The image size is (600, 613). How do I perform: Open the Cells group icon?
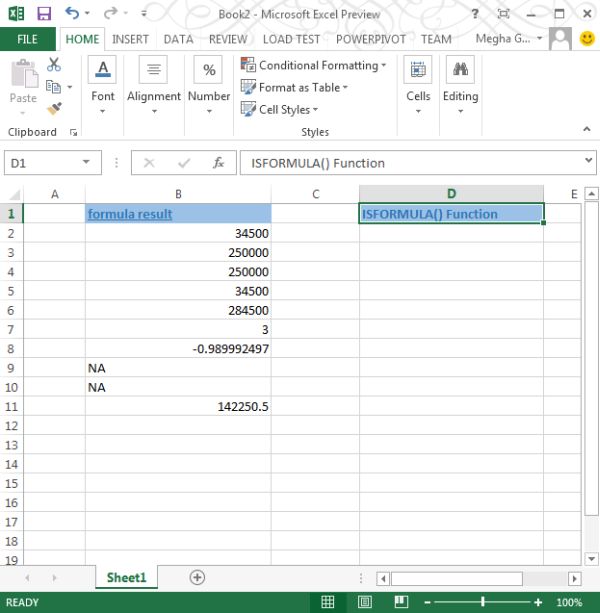(x=418, y=70)
